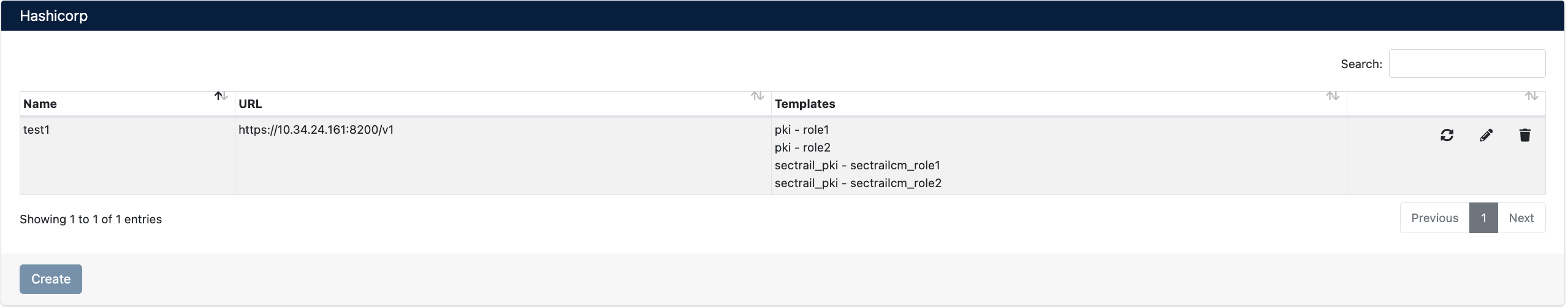
Task: Focus the Search input field
Action: point(1466,64)
